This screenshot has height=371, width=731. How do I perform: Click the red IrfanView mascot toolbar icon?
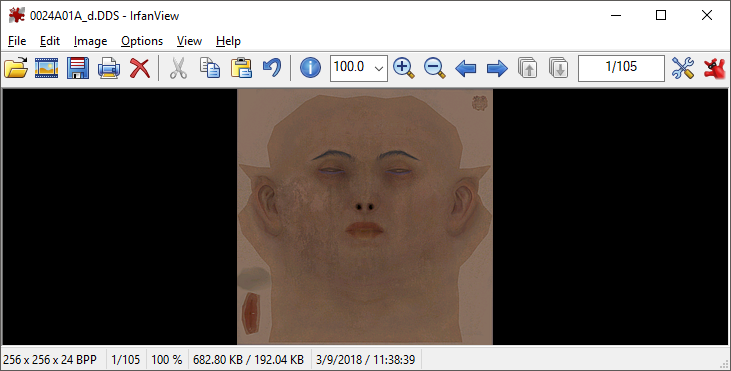pos(714,68)
